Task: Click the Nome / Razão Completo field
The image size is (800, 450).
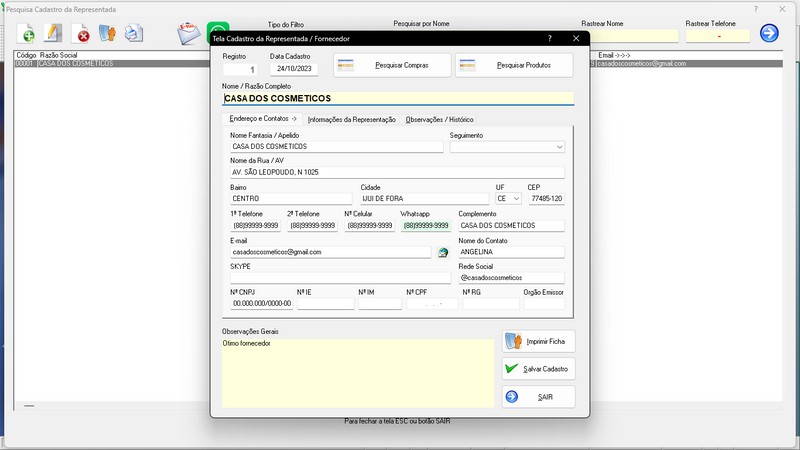Action: [398, 98]
